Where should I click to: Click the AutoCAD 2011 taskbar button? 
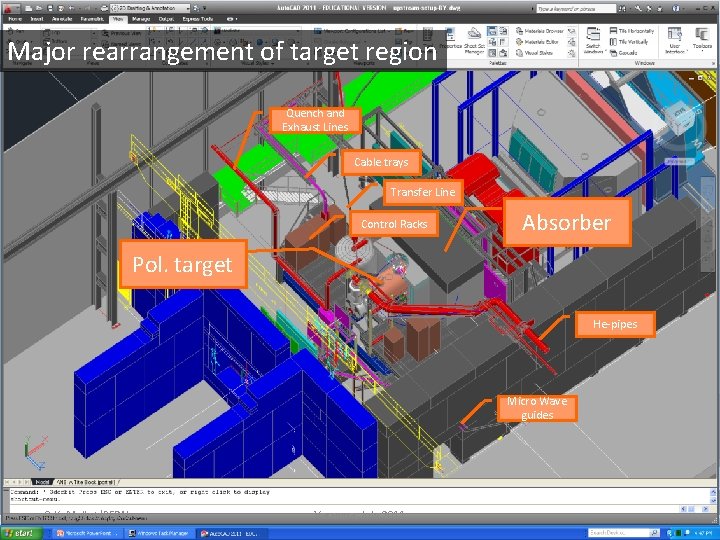(232, 533)
